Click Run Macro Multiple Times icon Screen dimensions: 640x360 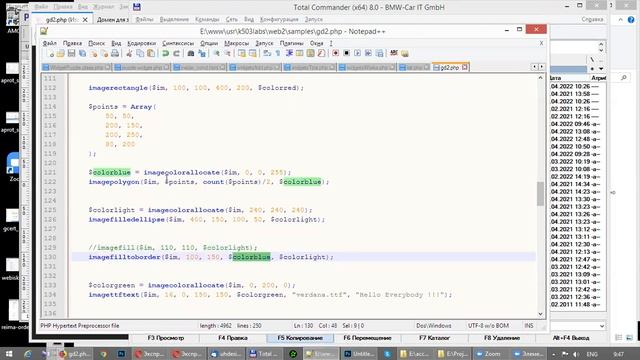pyautogui.click(x=368, y=53)
